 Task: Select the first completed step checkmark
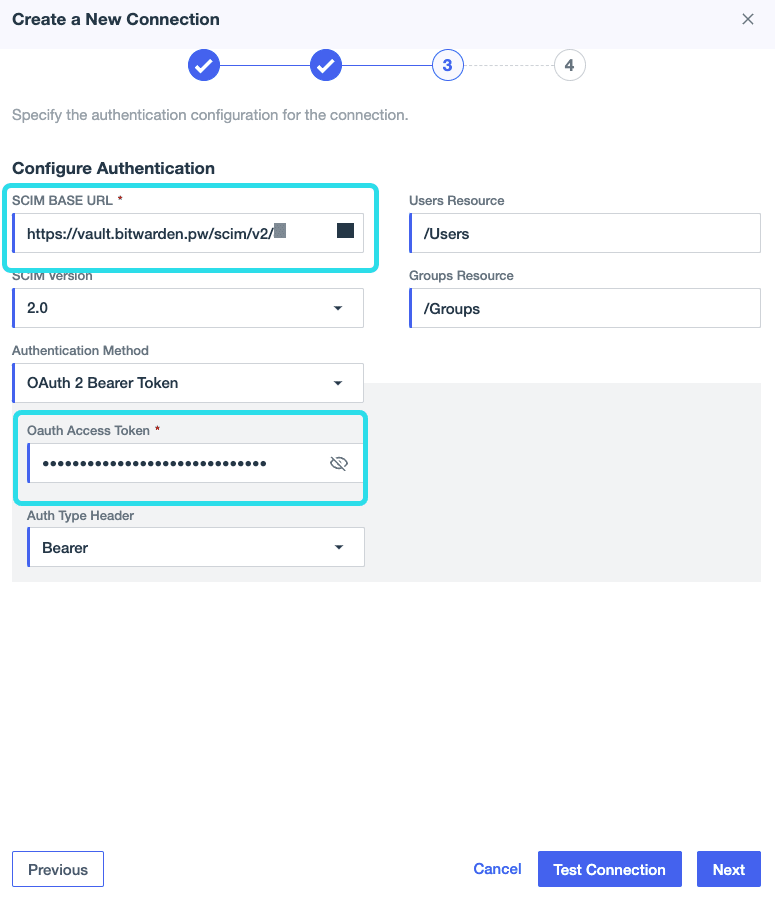pyautogui.click(x=204, y=65)
